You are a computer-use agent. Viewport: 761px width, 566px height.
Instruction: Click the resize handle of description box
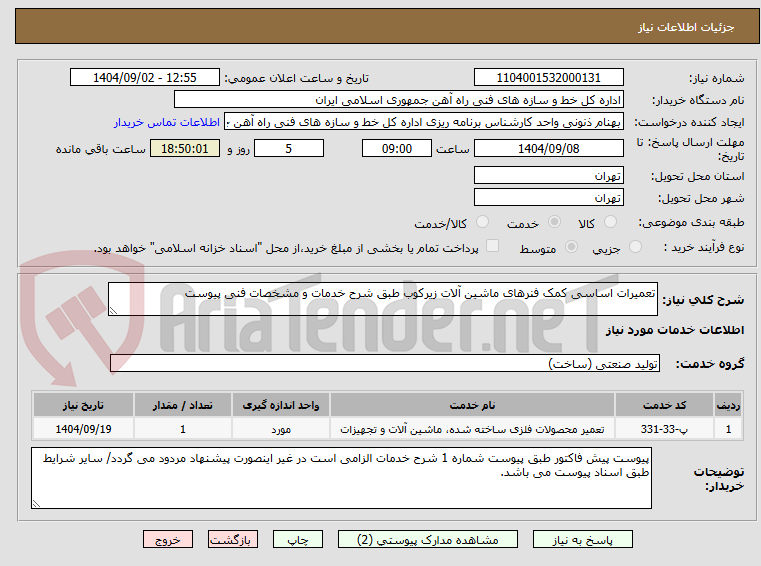pyautogui.click(x=113, y=311)
